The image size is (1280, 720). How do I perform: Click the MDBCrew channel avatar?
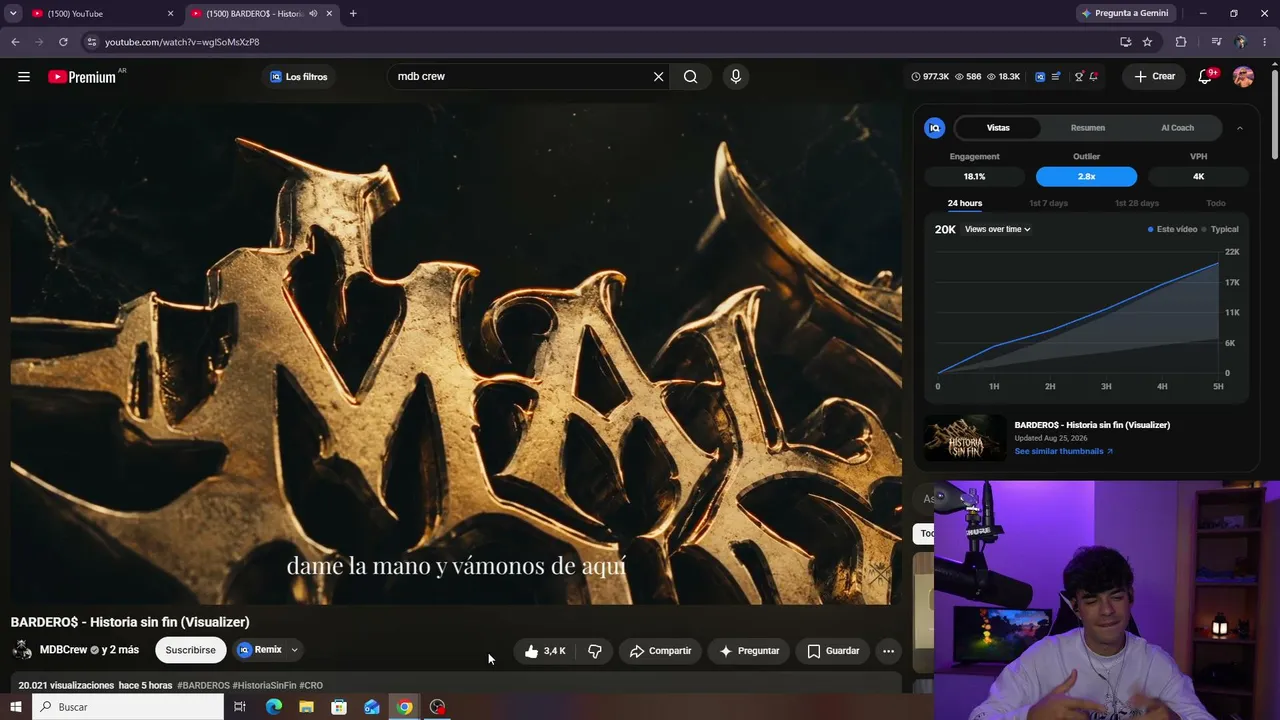pos(22,650)
